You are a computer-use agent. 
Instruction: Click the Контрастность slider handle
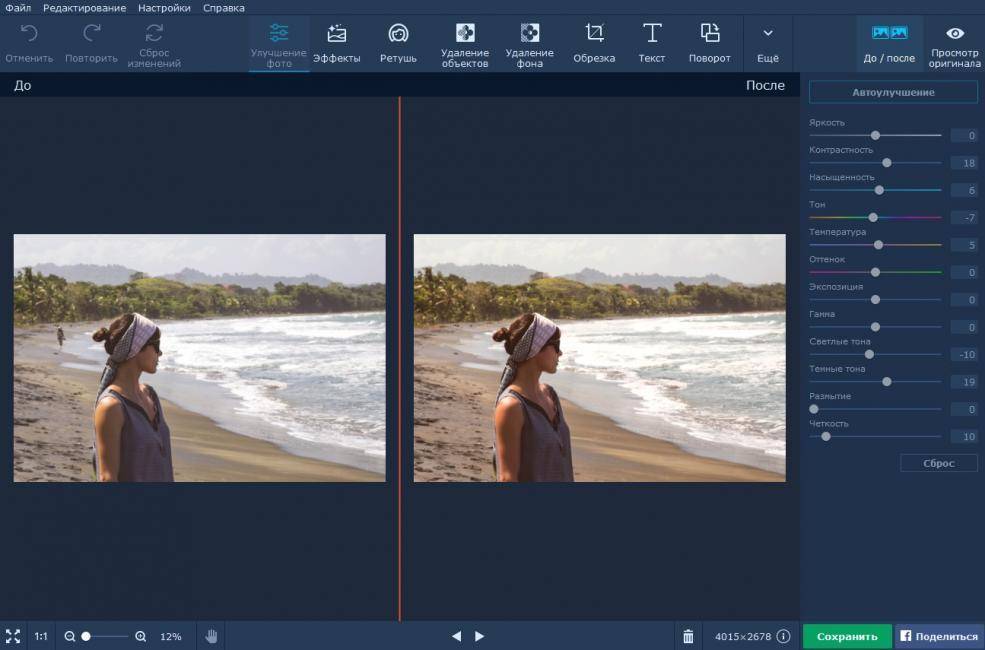[x=886, y=163]
